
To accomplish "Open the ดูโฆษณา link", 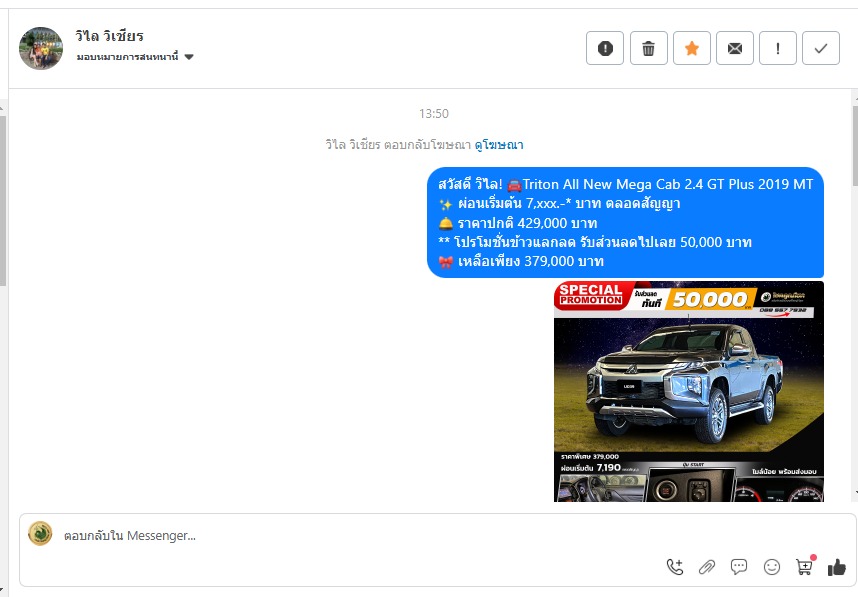I will [x=498, y=145].
